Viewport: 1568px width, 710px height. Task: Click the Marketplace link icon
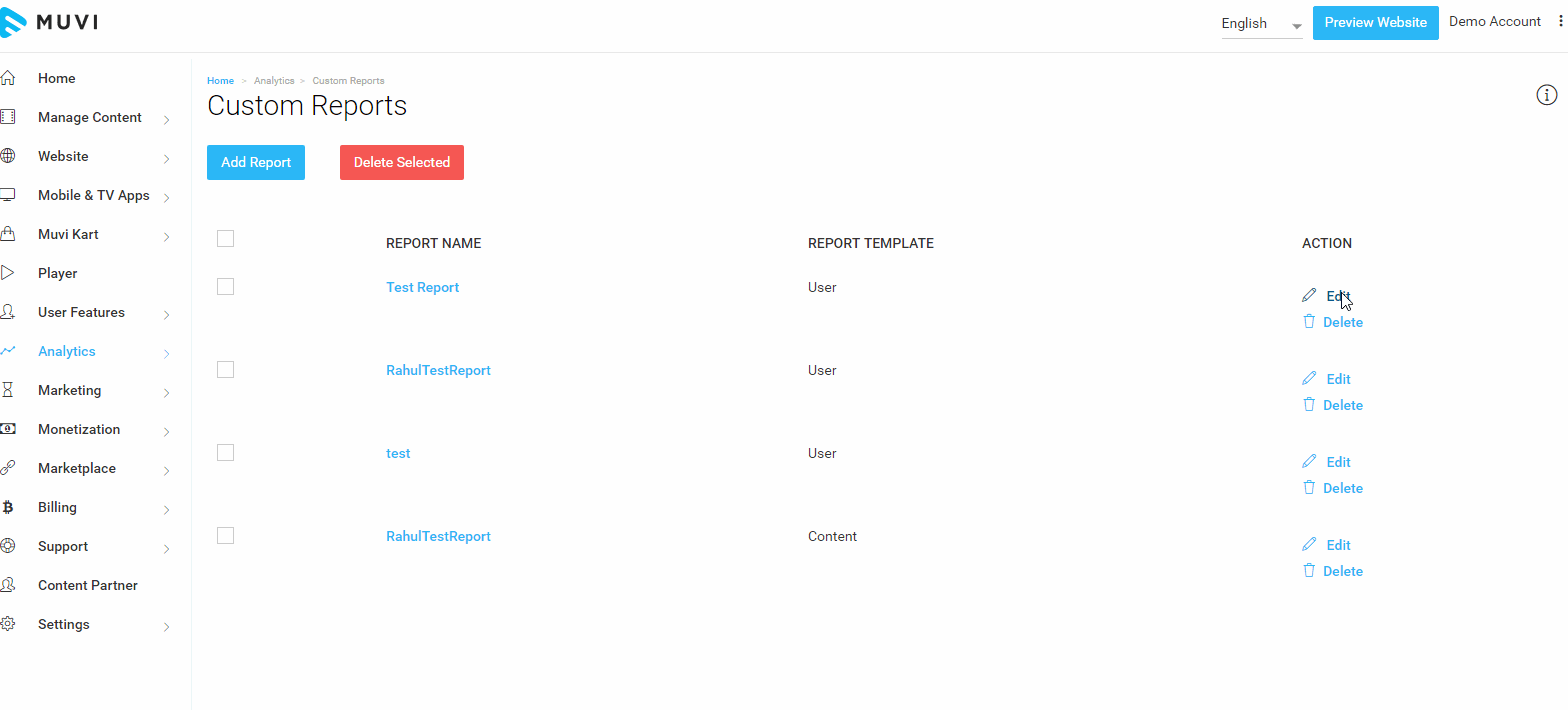(x=8, y=468)
